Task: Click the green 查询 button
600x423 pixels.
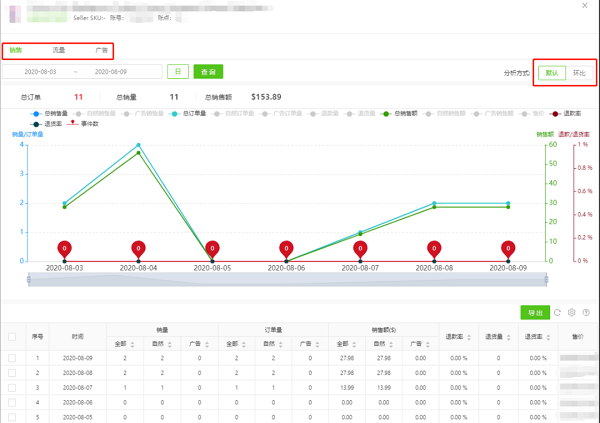Action: pos(208,72)
